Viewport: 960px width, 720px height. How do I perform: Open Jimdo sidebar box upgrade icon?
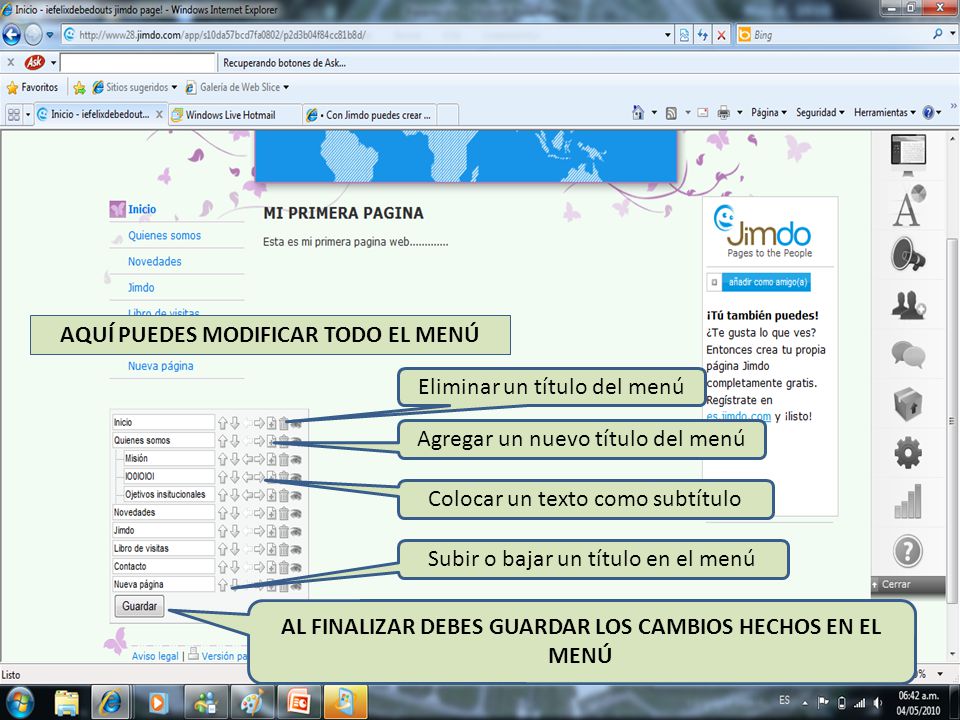pos(908,404)
